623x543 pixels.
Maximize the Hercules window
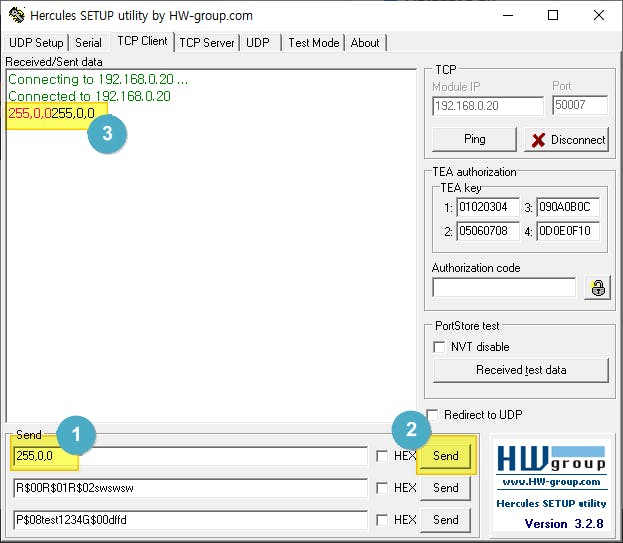pyautogui.click(x=553, y=15)
